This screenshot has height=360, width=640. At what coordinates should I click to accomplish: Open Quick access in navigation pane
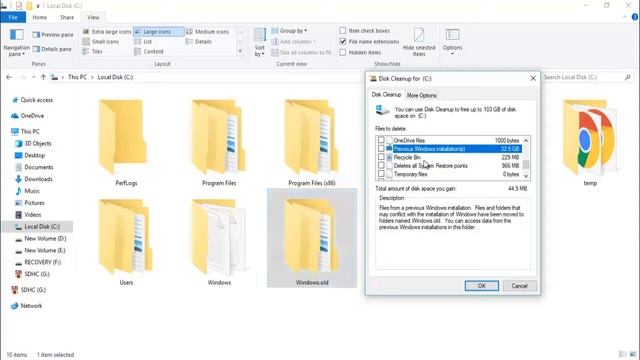(x=32, y=100)
